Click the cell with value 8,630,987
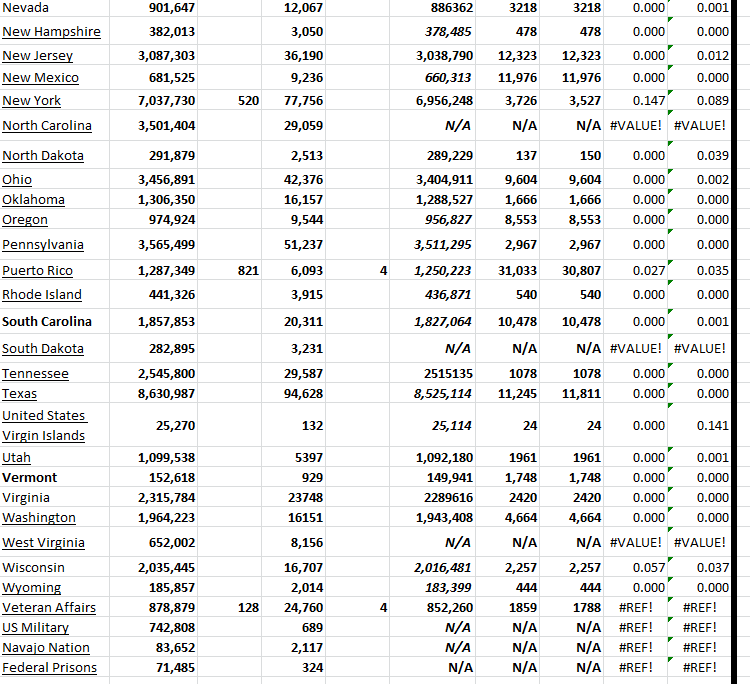750x684 pixels. (x=166, y=394)
